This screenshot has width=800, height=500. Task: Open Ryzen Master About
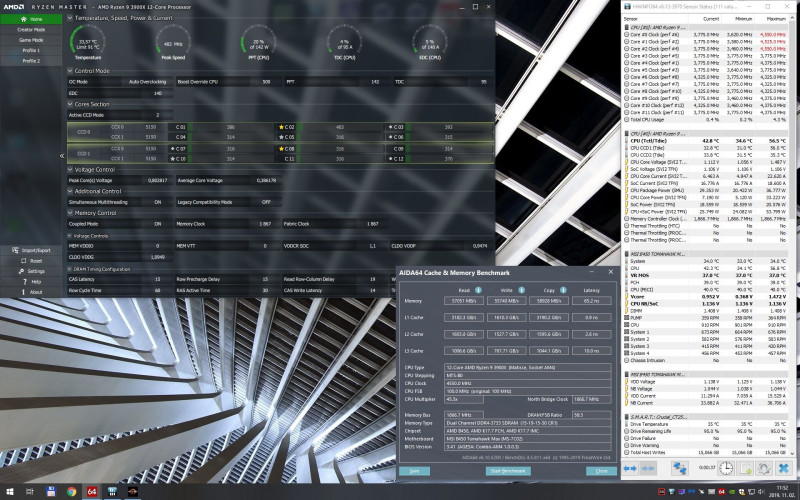31,292
